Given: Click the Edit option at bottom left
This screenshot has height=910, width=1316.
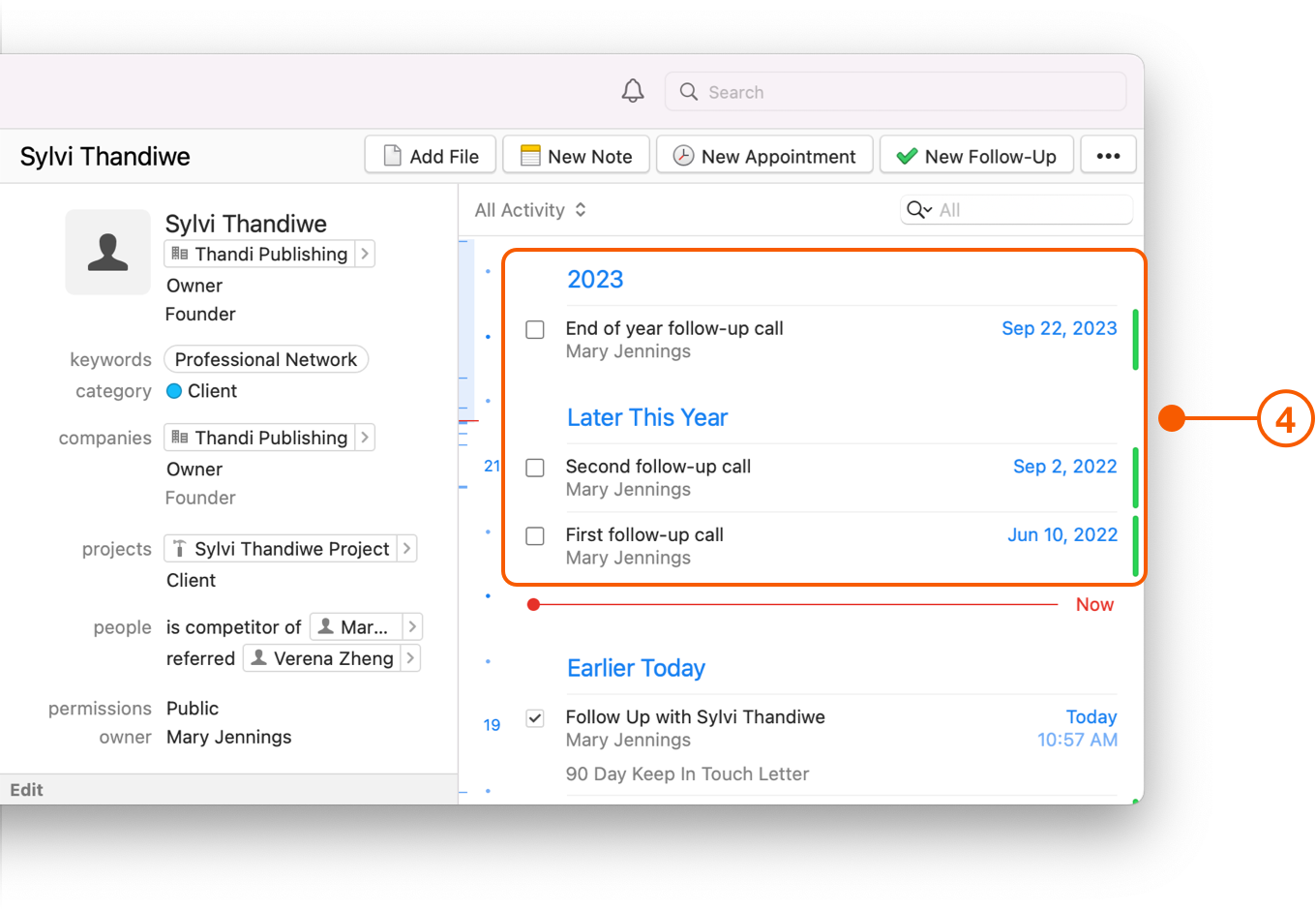Looking at the screenshot, I should point(26,789).
